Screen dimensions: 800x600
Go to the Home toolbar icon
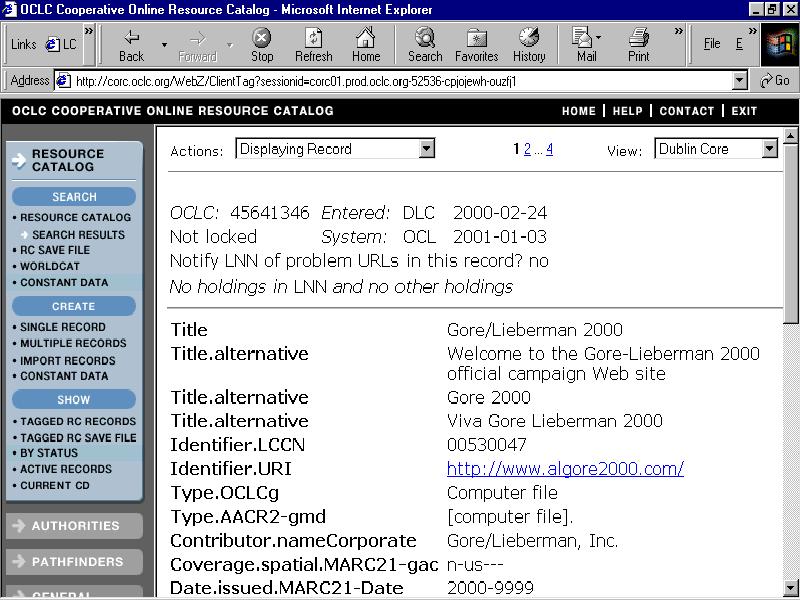pyautogui.click(x=366, y=37)
